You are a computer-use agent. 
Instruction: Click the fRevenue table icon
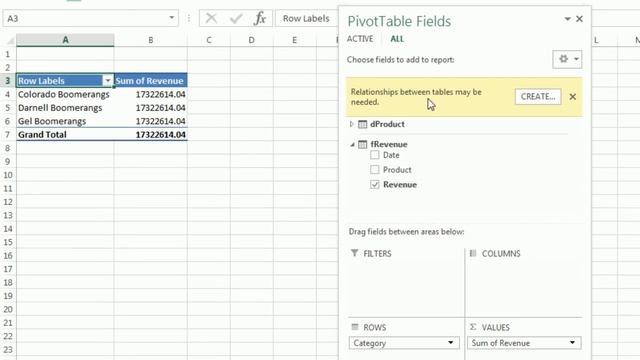[362, 144]
